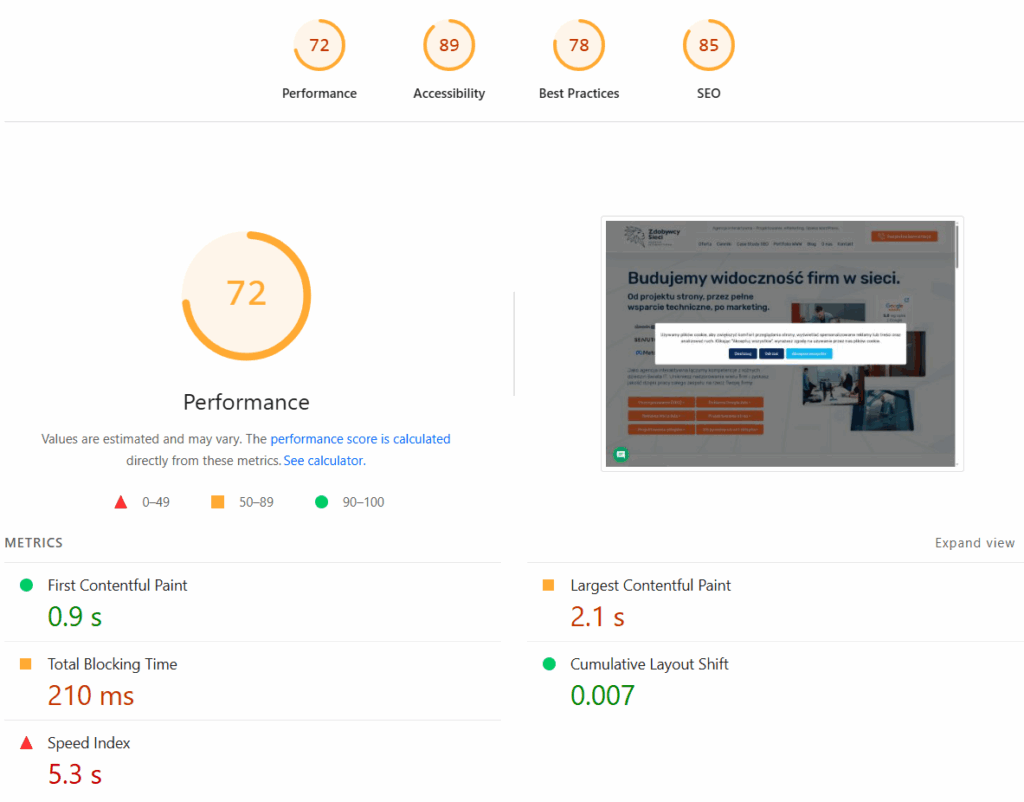This screenshot has width=1024, height=802.
Task: Open the Expand view option
Action: pos(975,542)
